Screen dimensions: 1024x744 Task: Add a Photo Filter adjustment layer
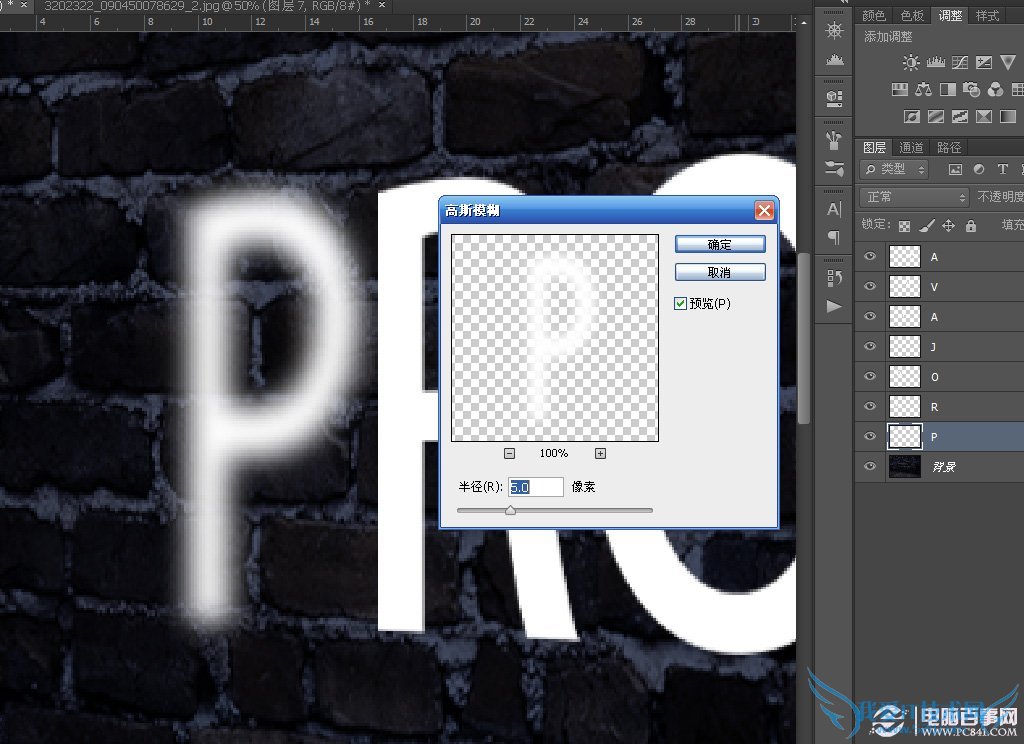click(x=971, y=89)
